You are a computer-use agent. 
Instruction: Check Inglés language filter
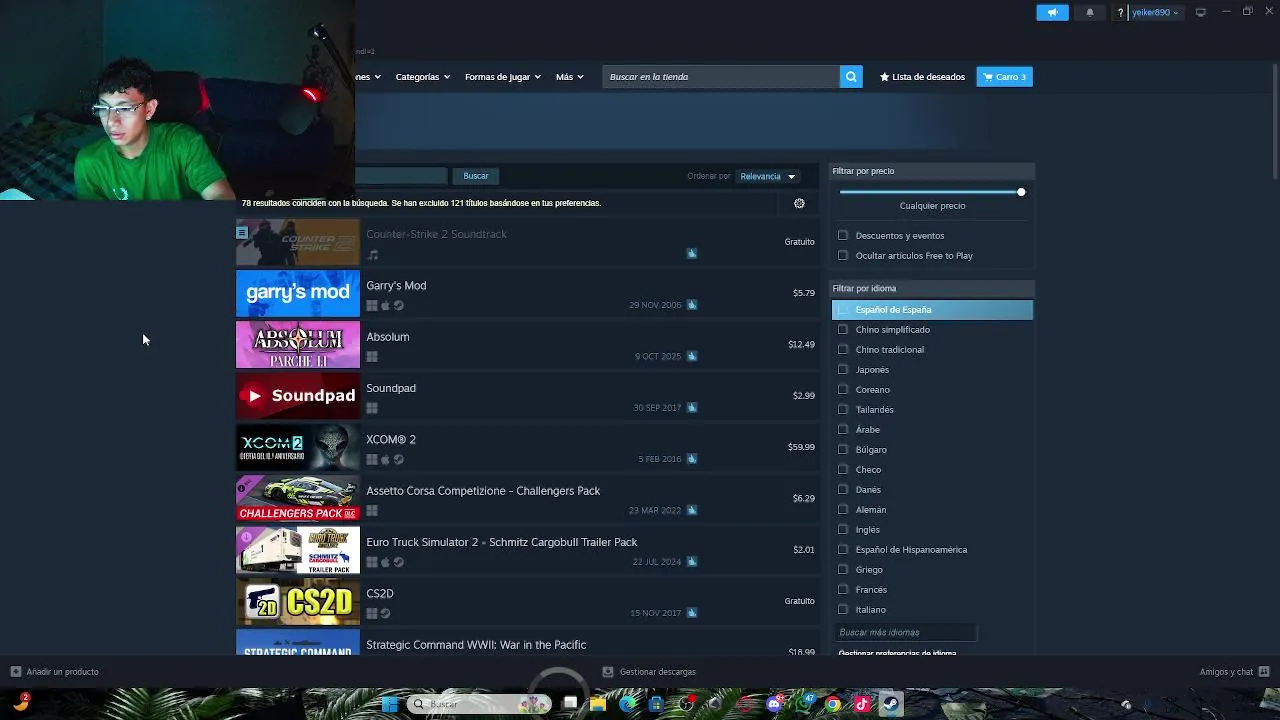point(843,530)
